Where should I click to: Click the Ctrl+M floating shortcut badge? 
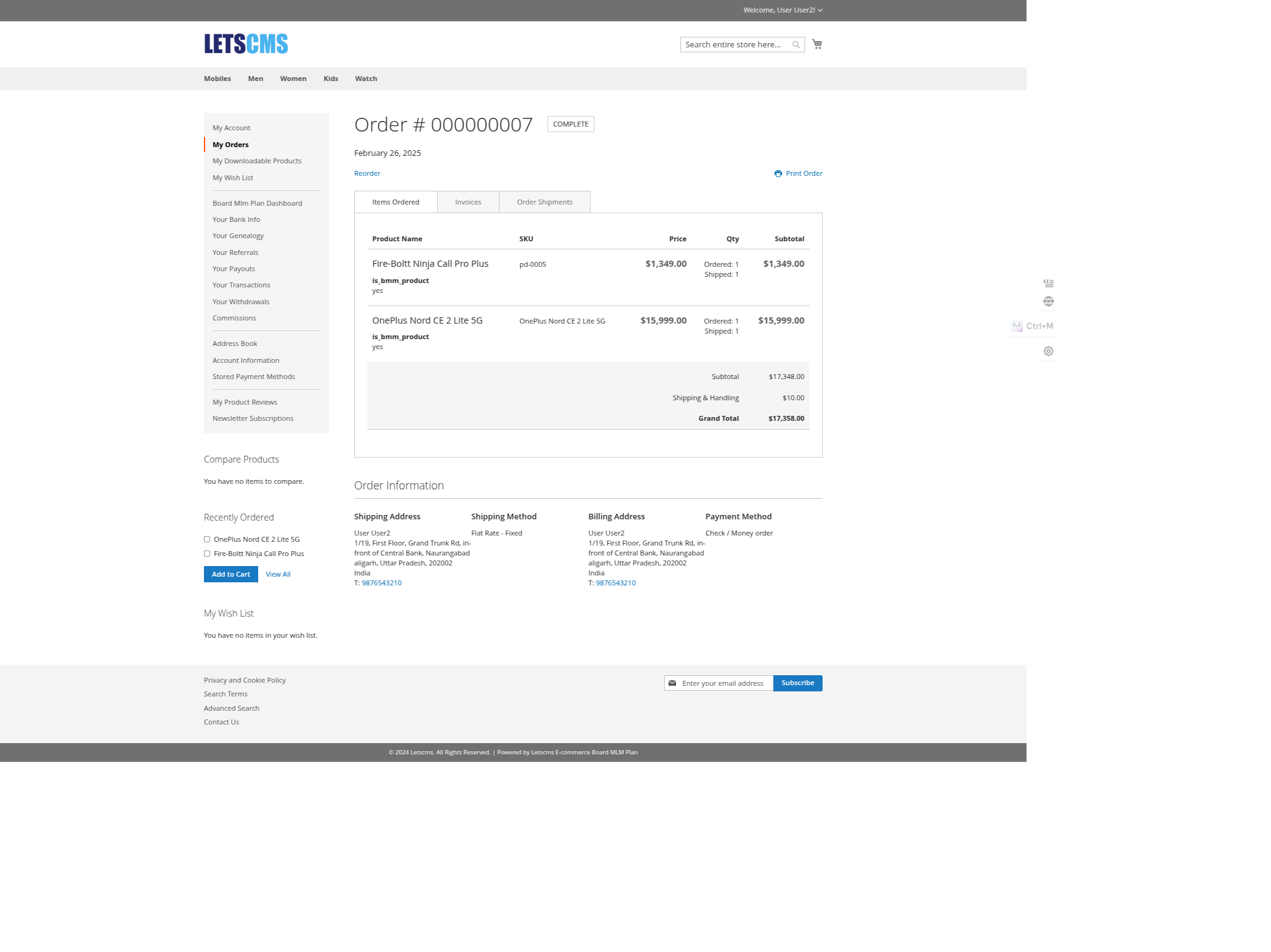[x=1032, y=326]
